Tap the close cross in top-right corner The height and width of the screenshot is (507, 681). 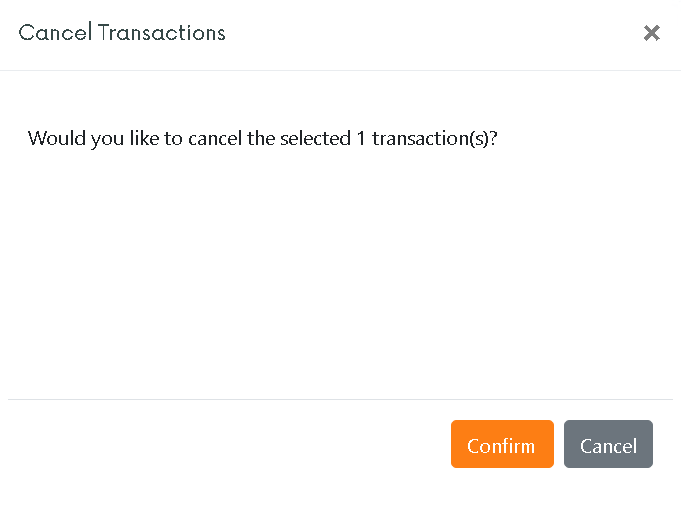tap(651, 33)
